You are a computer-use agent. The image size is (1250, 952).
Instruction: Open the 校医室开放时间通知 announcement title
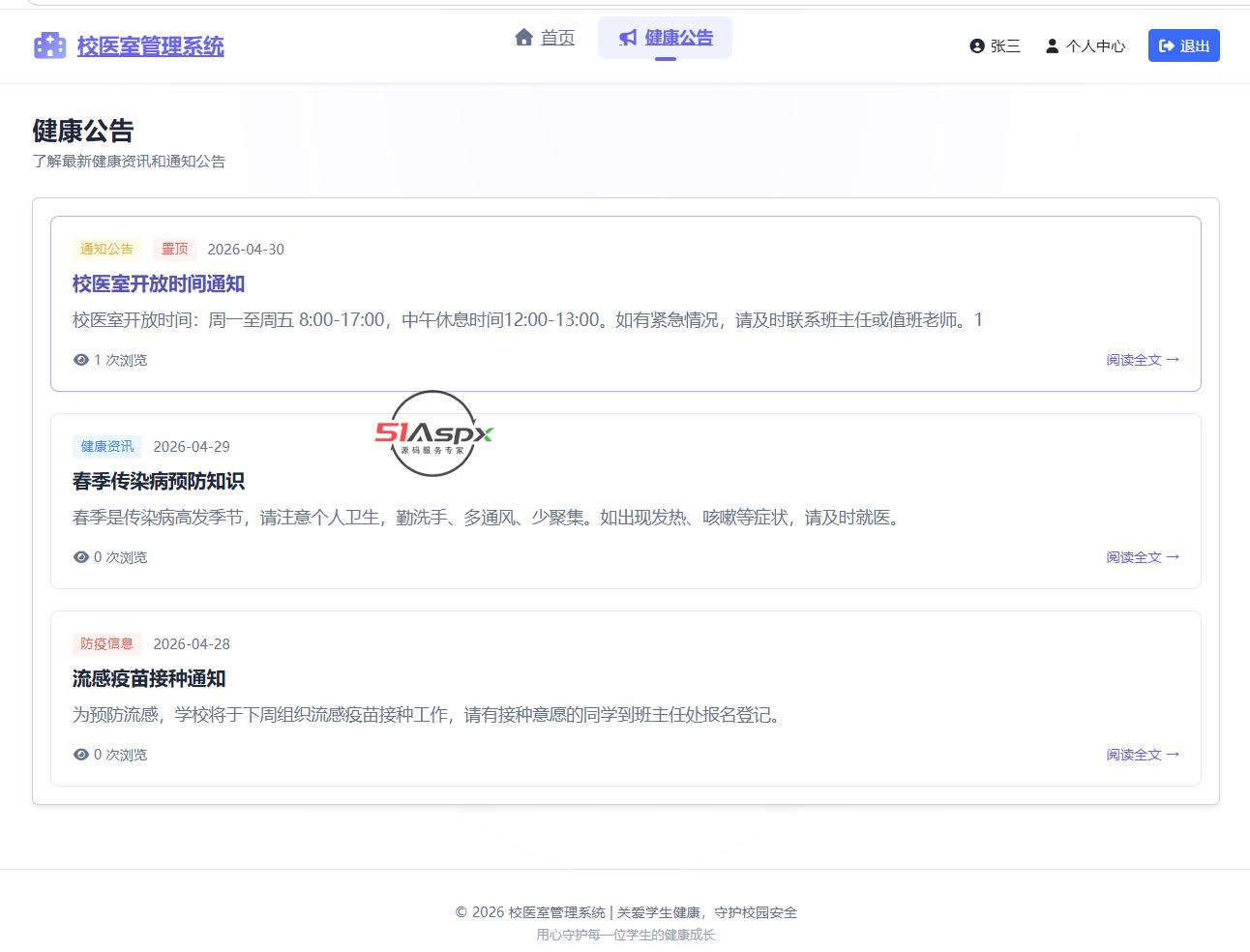click(159, 283)
